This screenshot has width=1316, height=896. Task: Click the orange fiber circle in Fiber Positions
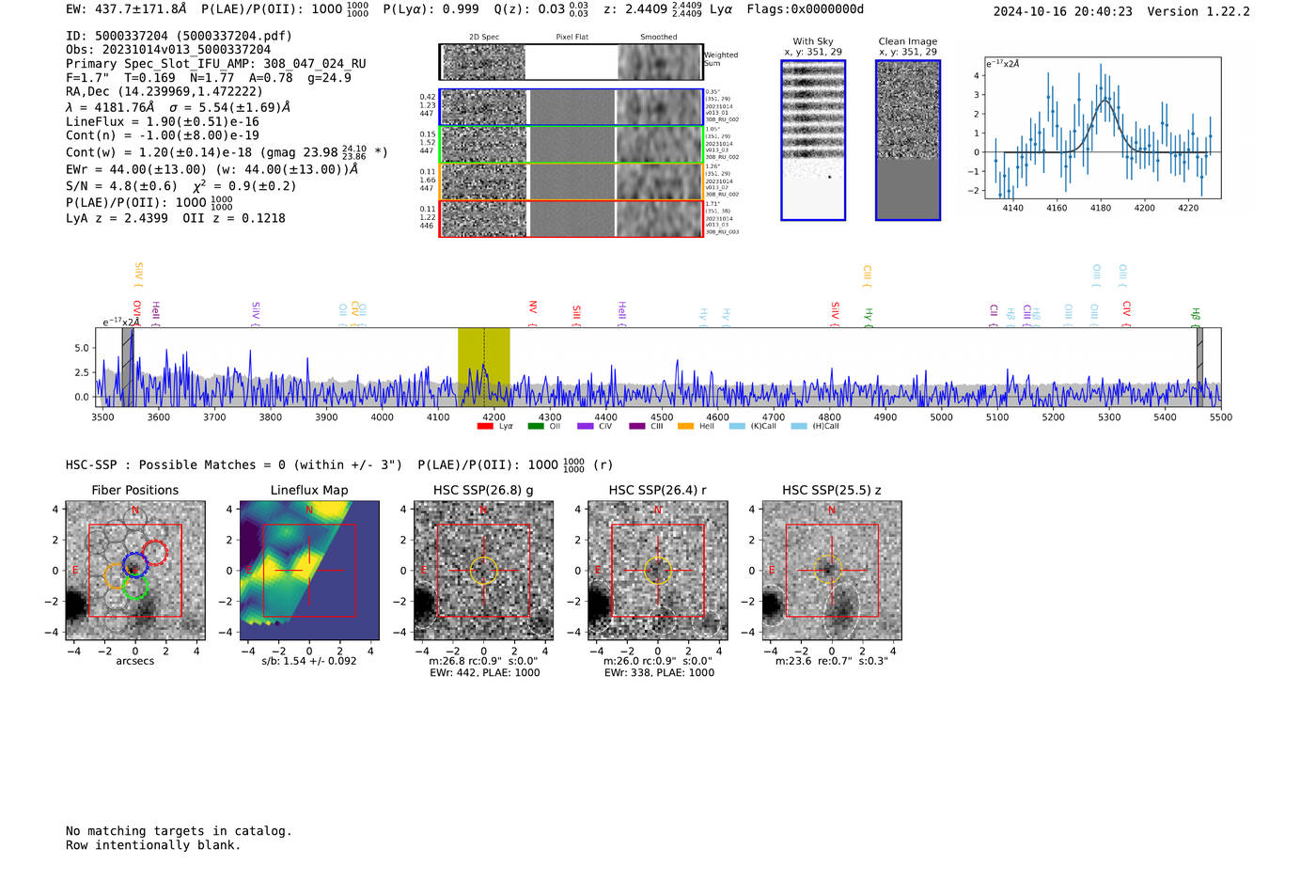pos(116,576)
